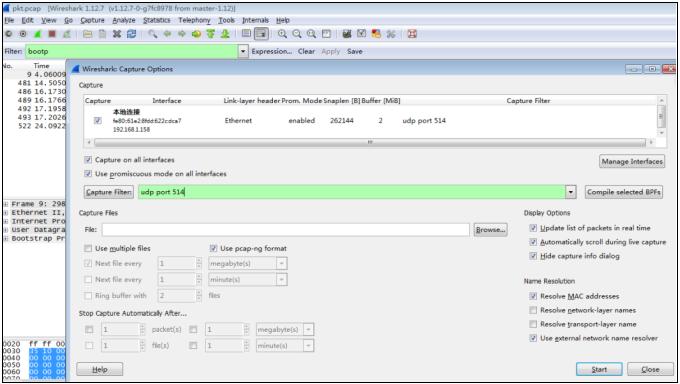Enable Resolve transport-layer name
The image size is (680, 384).
[533, 324]
